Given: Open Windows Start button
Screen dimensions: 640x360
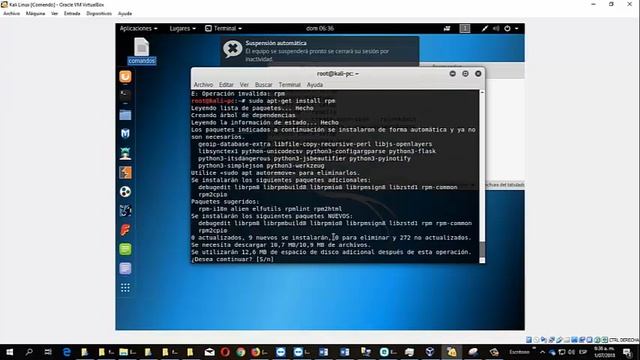Looking at the screenshot, I should [x=9, y=352].
